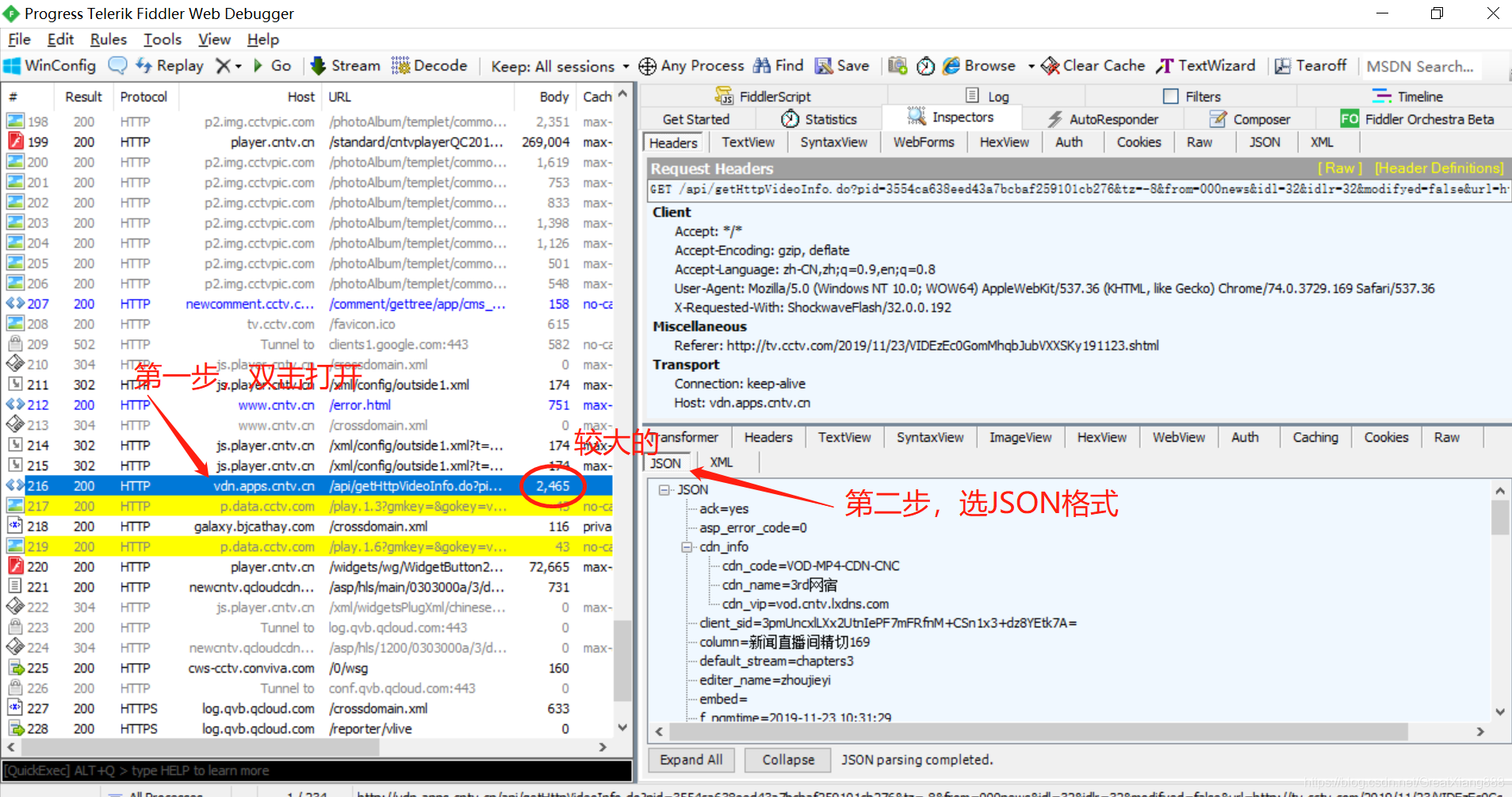The width and height of the screenshot is (1512, 797).
Task: Open Find sessions binoculars icon
Action: pyautogui.click(x=762, y=66)
